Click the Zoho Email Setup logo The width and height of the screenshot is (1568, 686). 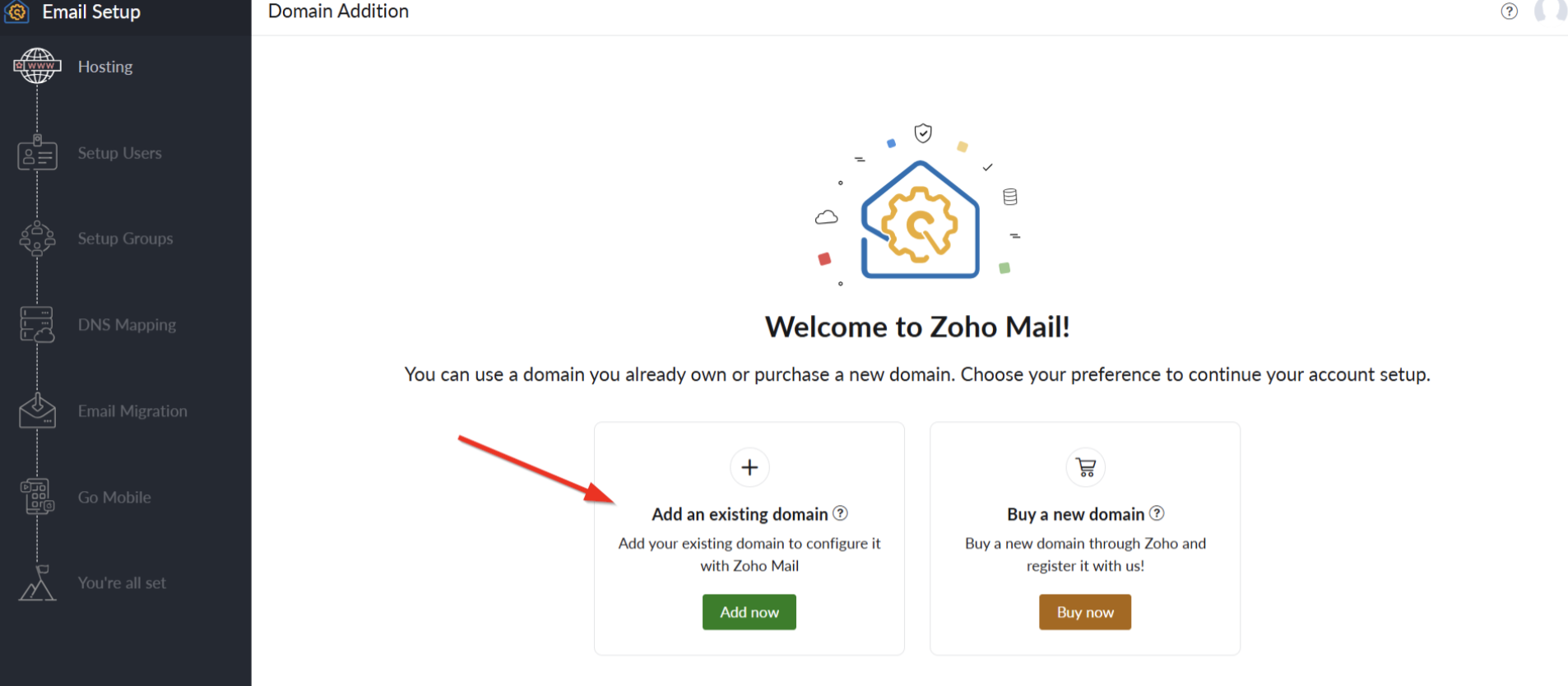click(x=17, y=12)
